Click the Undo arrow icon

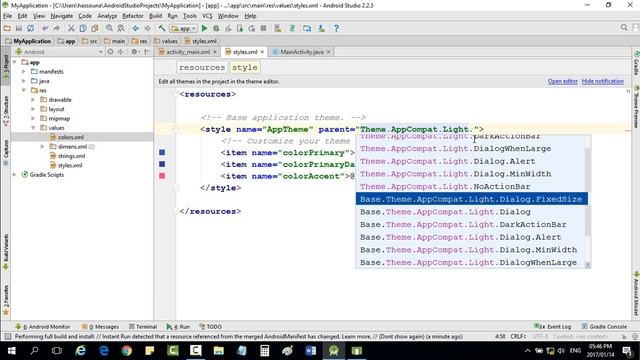[x=45, y=29]
